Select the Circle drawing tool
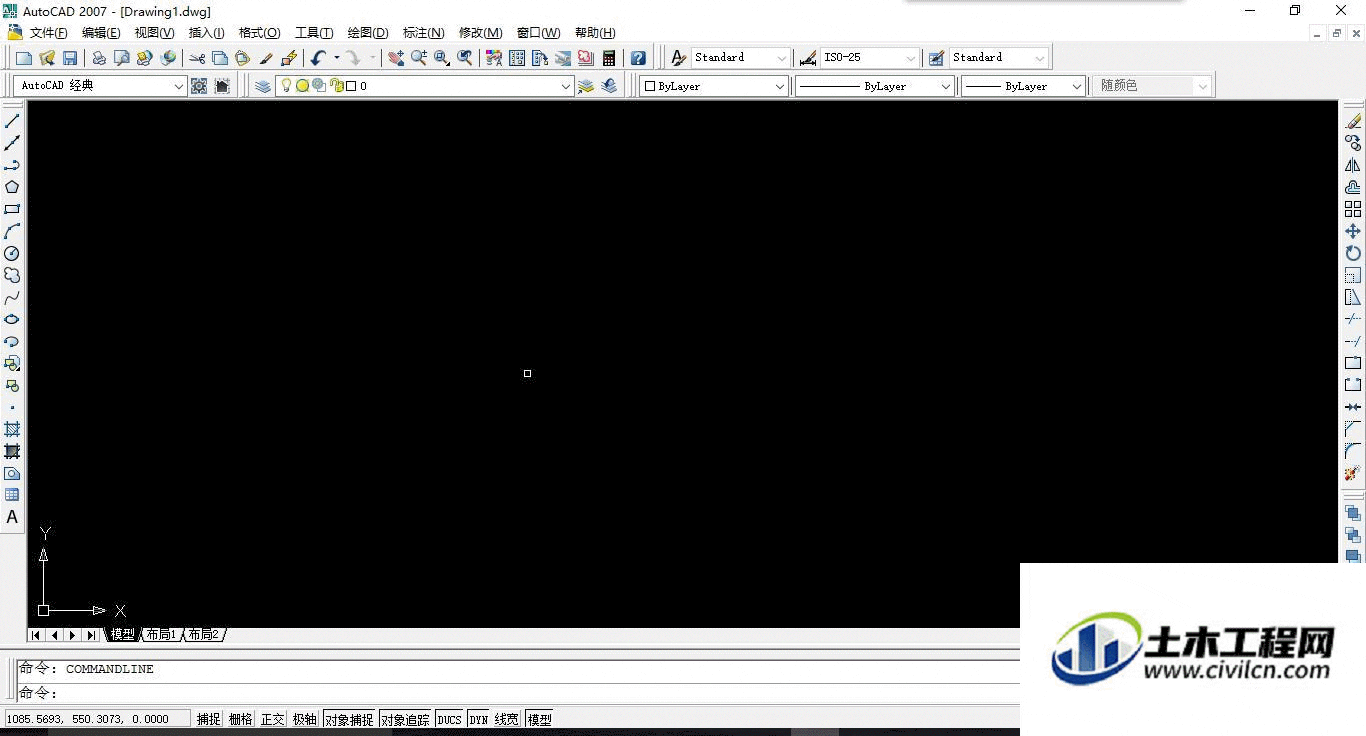This screenshot has height=736, width=1366. pyautogui.click(x=12, y=253)
